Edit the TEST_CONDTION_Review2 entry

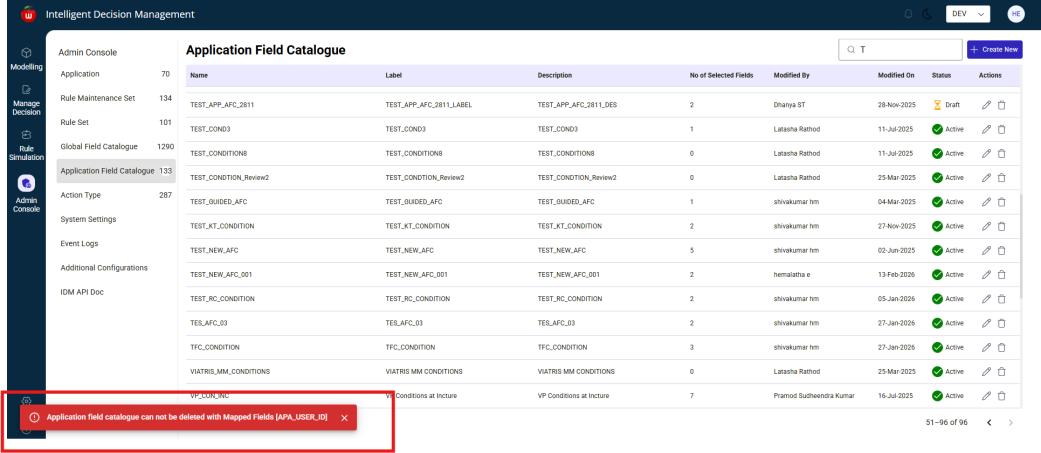tap(987, 177)
